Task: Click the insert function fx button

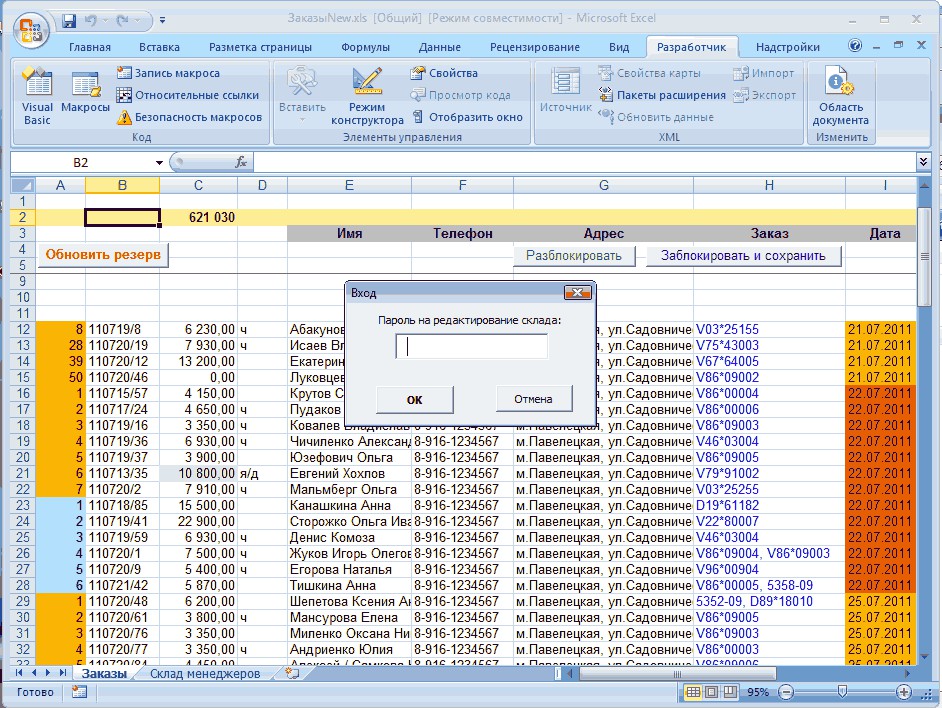Action: click(x=241, y=162)
